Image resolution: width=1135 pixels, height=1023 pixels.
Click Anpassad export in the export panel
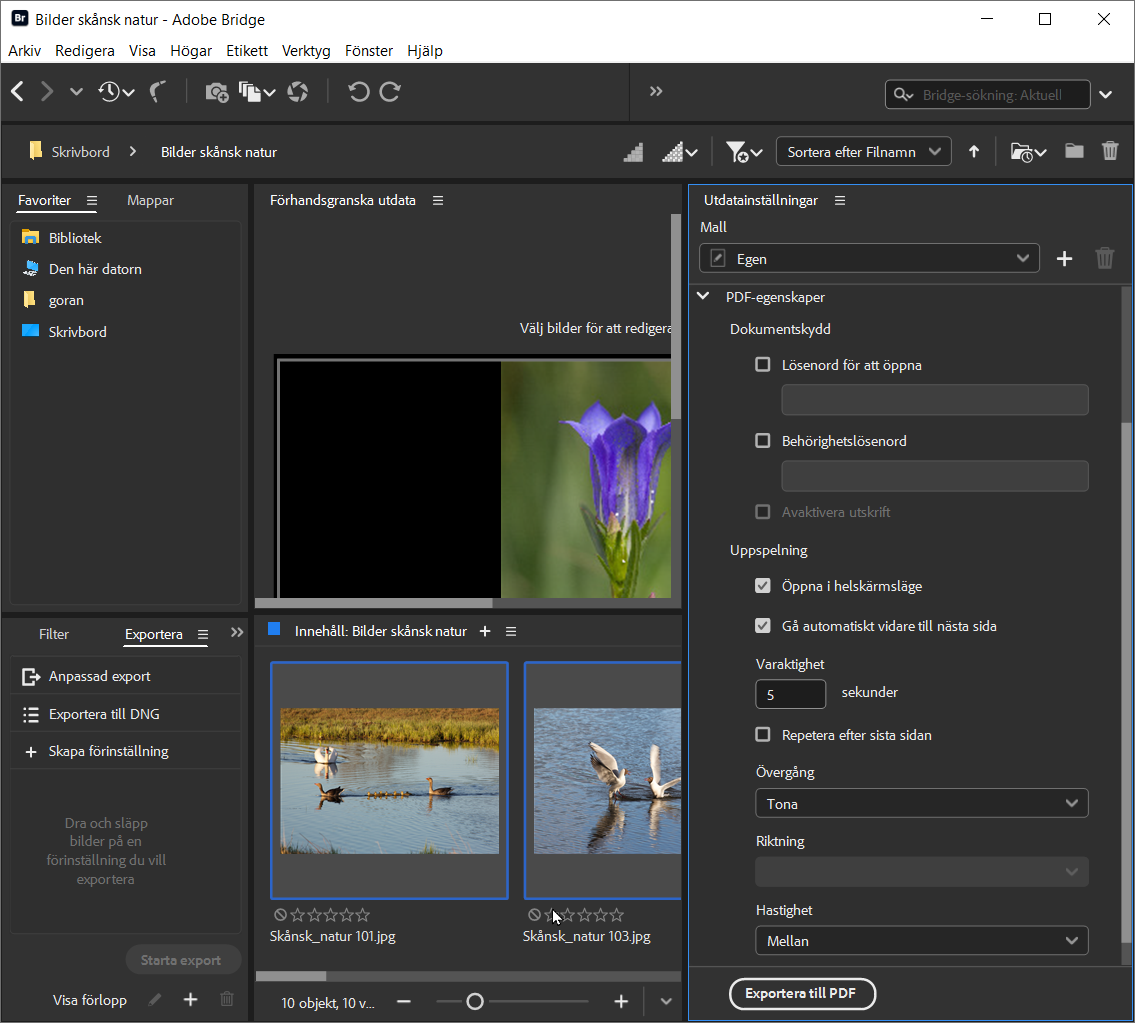point(99,677)
